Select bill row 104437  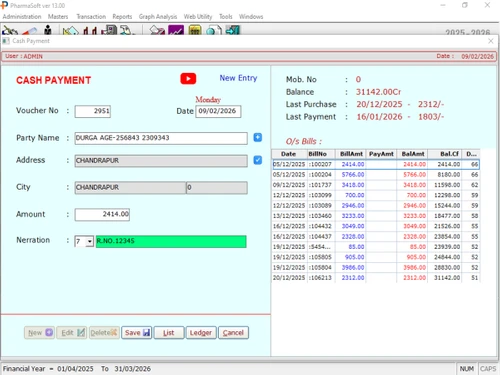(x=376, y=237)
